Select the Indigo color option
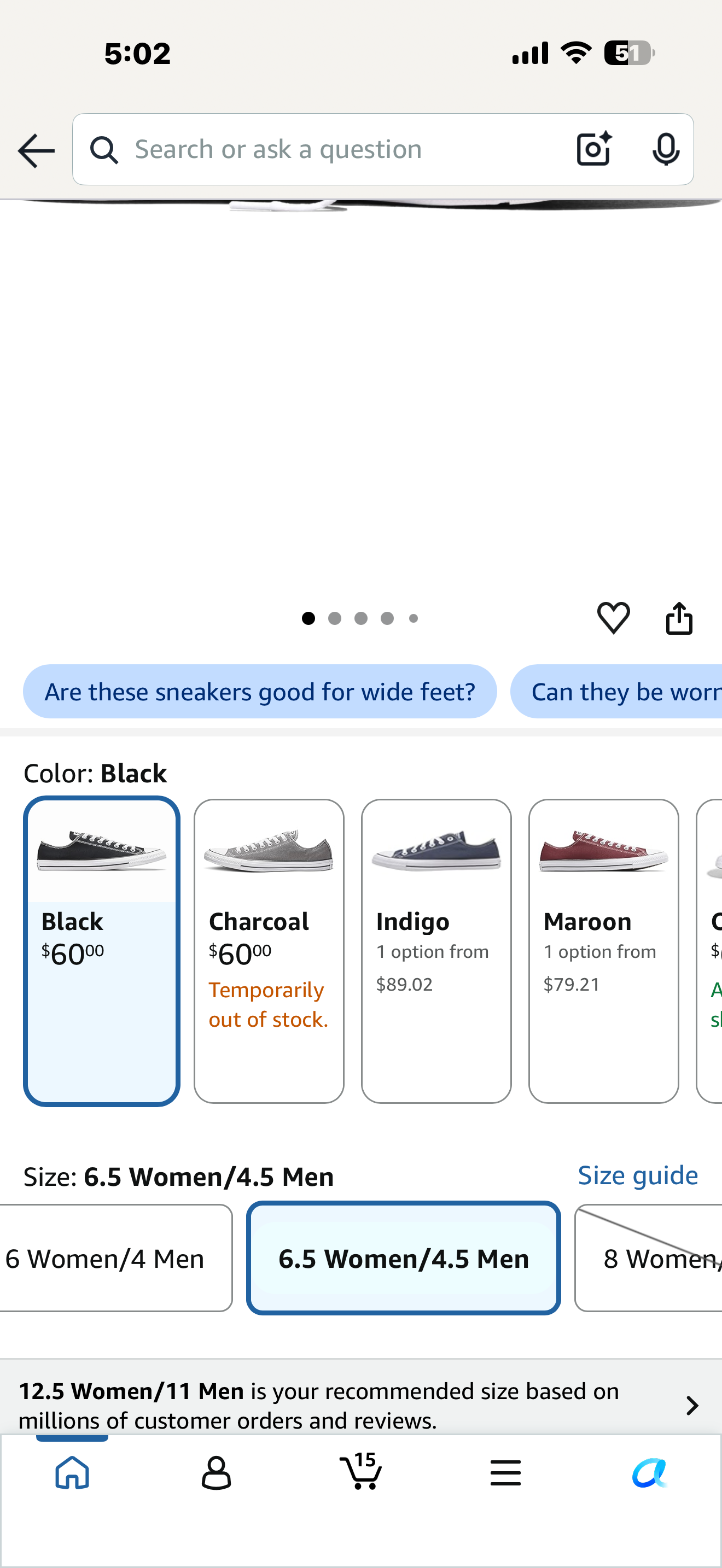This screenshot has height=1568, width=722. [x=436, y=951]
